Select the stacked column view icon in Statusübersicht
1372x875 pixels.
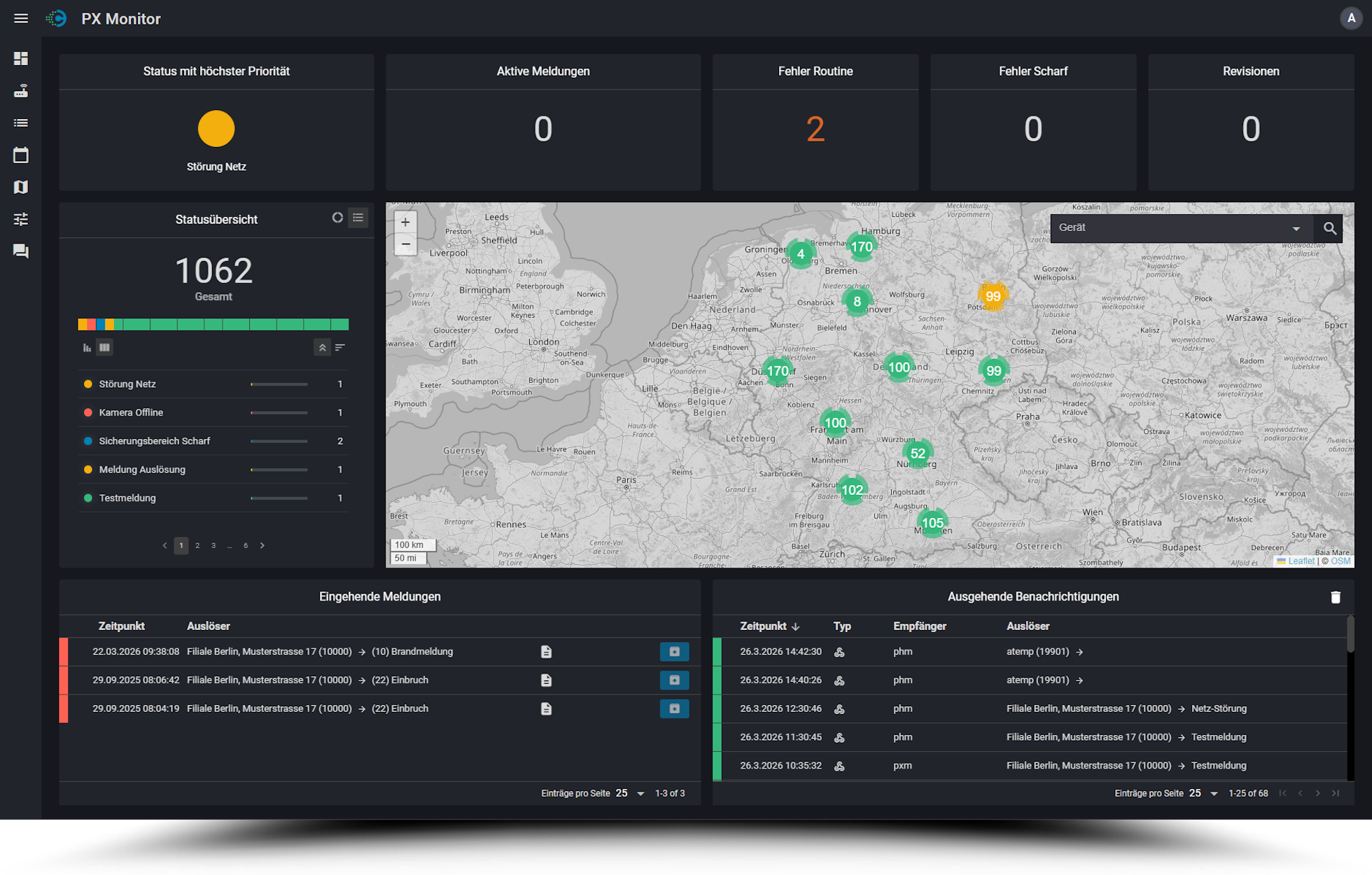104,348
